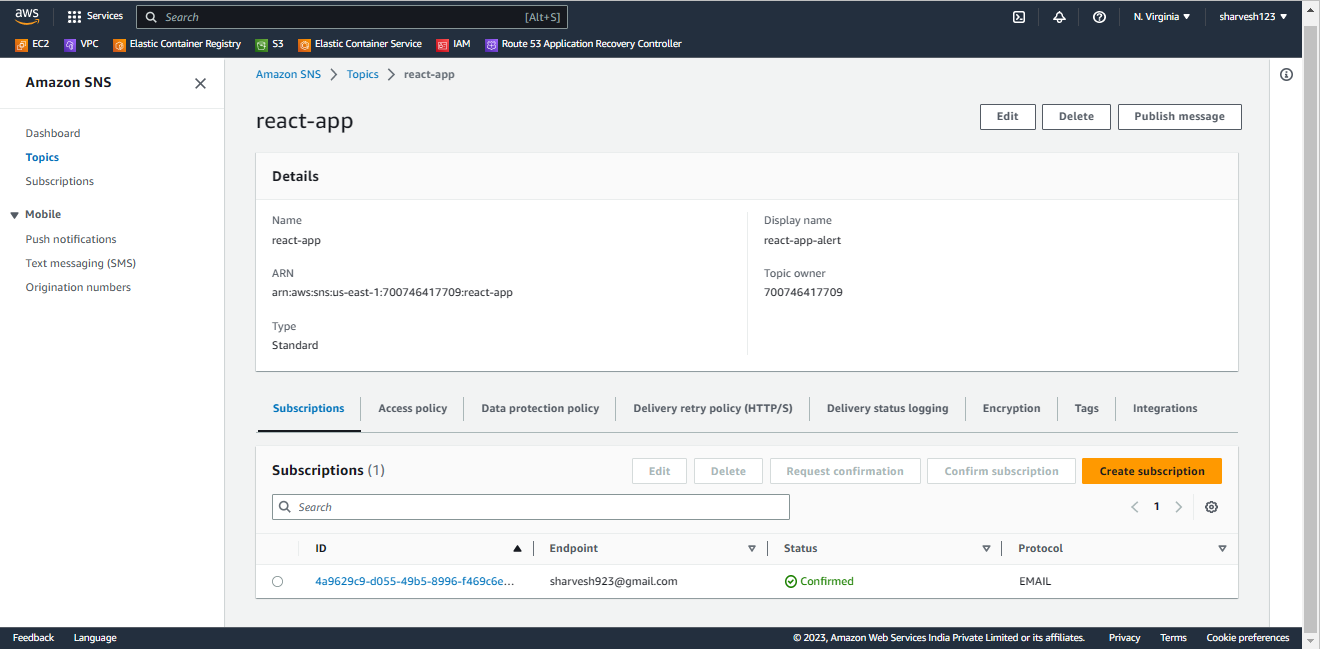The image size is (1320, 649).
Task: Open the info panel icon on the right
Action: click(1286, 74)
